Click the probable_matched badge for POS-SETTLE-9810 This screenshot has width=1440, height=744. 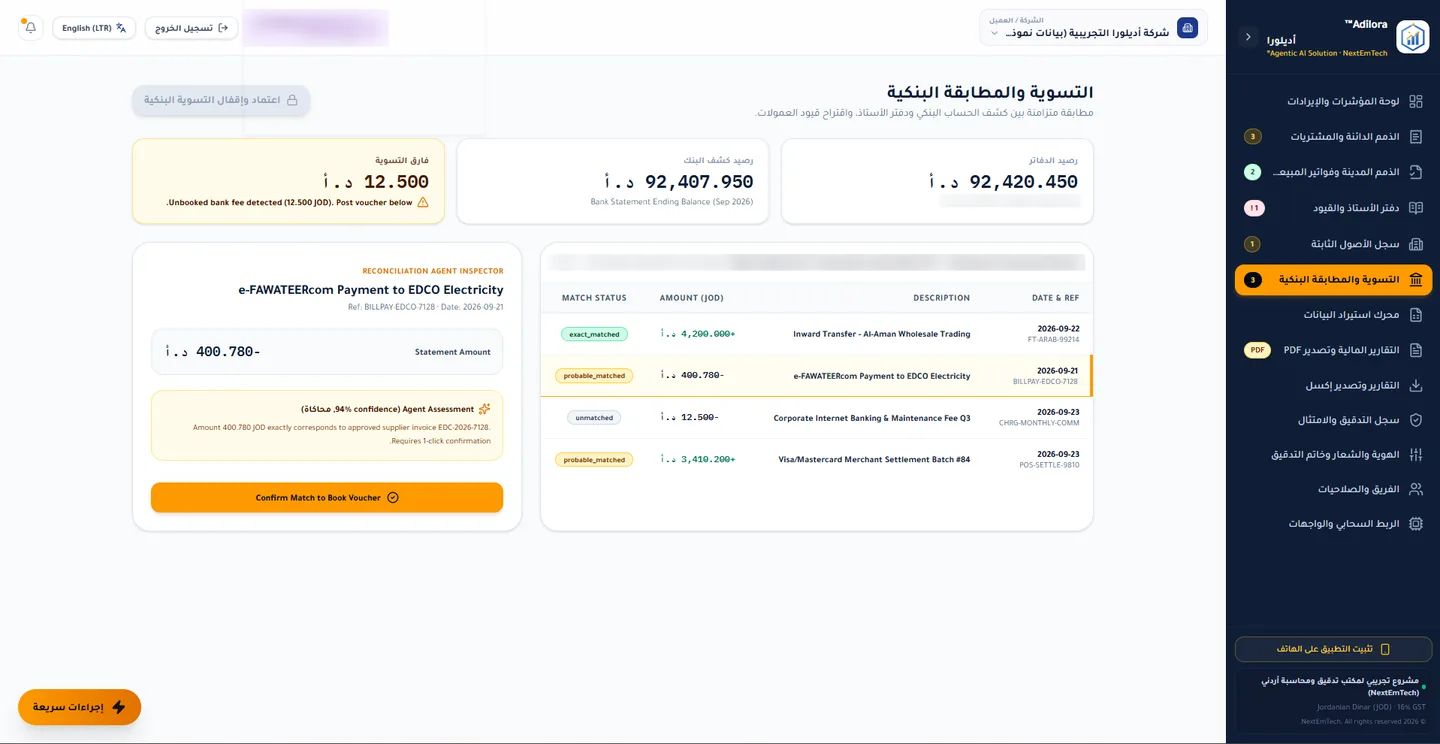pyautogui.click(x=594, y=460)
